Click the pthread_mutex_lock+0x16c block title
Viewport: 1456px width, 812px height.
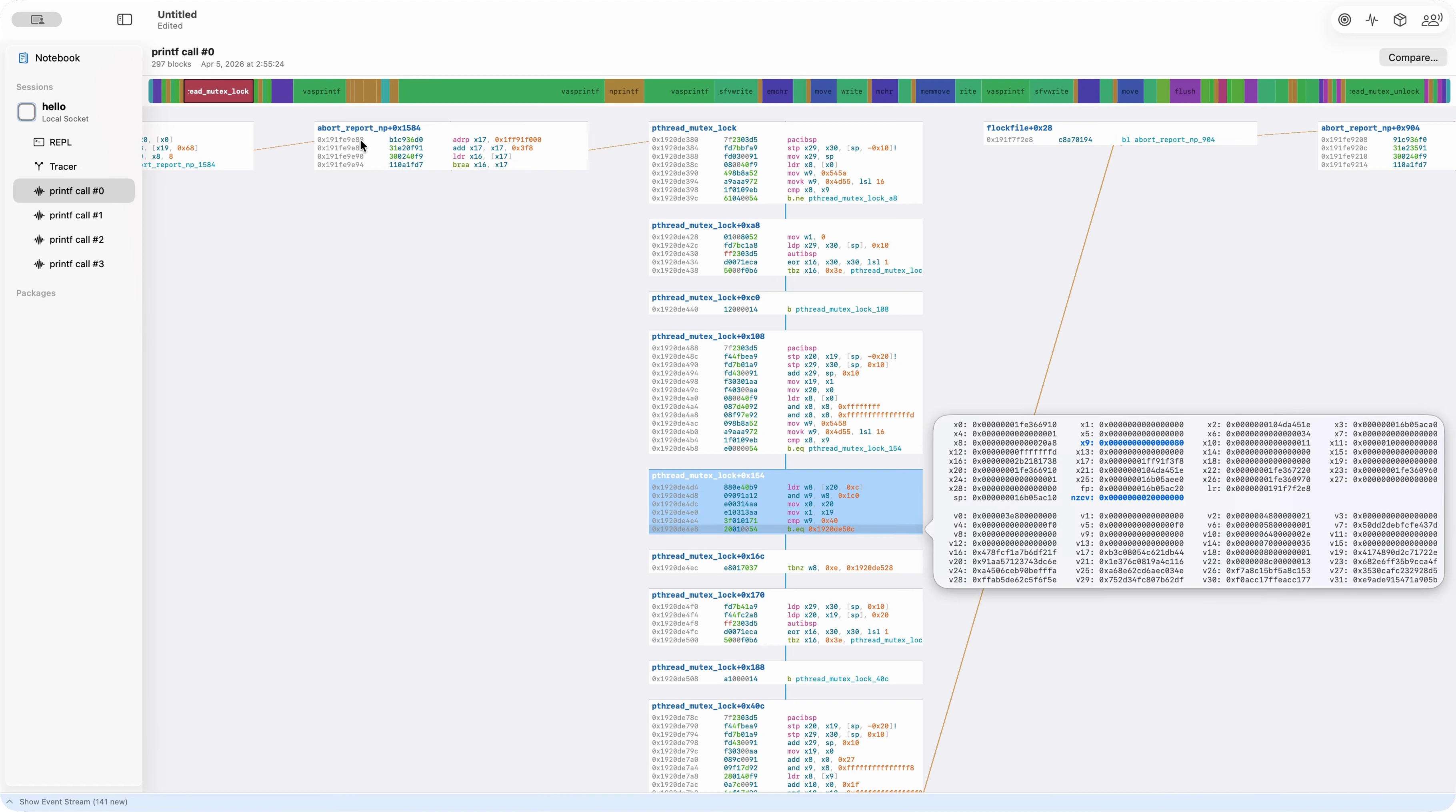click(x=708, y=556)
